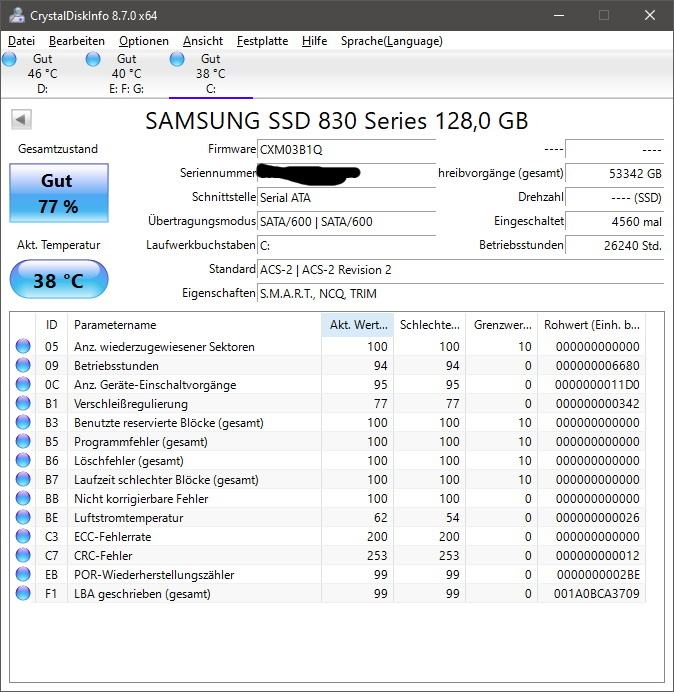Viewport: 674px width, 692px height.
Task: Click the Schnittstelle field Serial ATA
Action: click(x=346, y=197)
